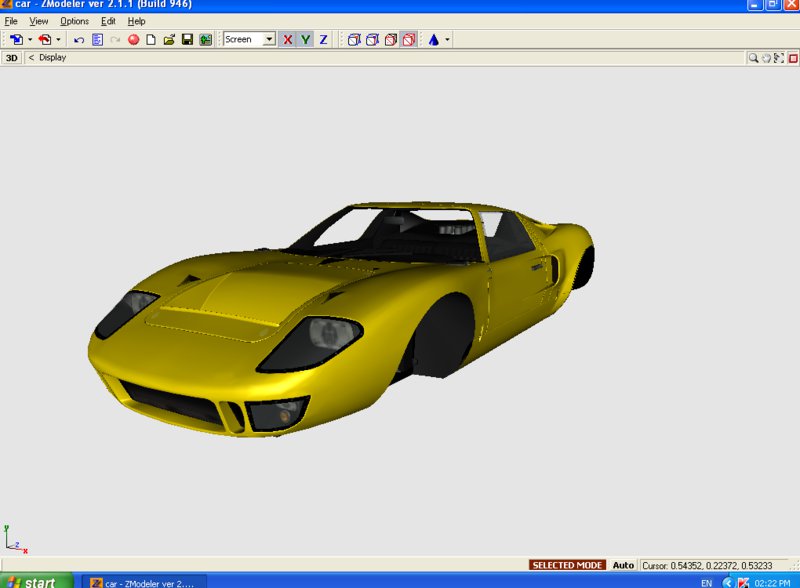The image size is (800, 588).
Task: Select the viewport pan hand icon
Action: (x=766, y=58)
